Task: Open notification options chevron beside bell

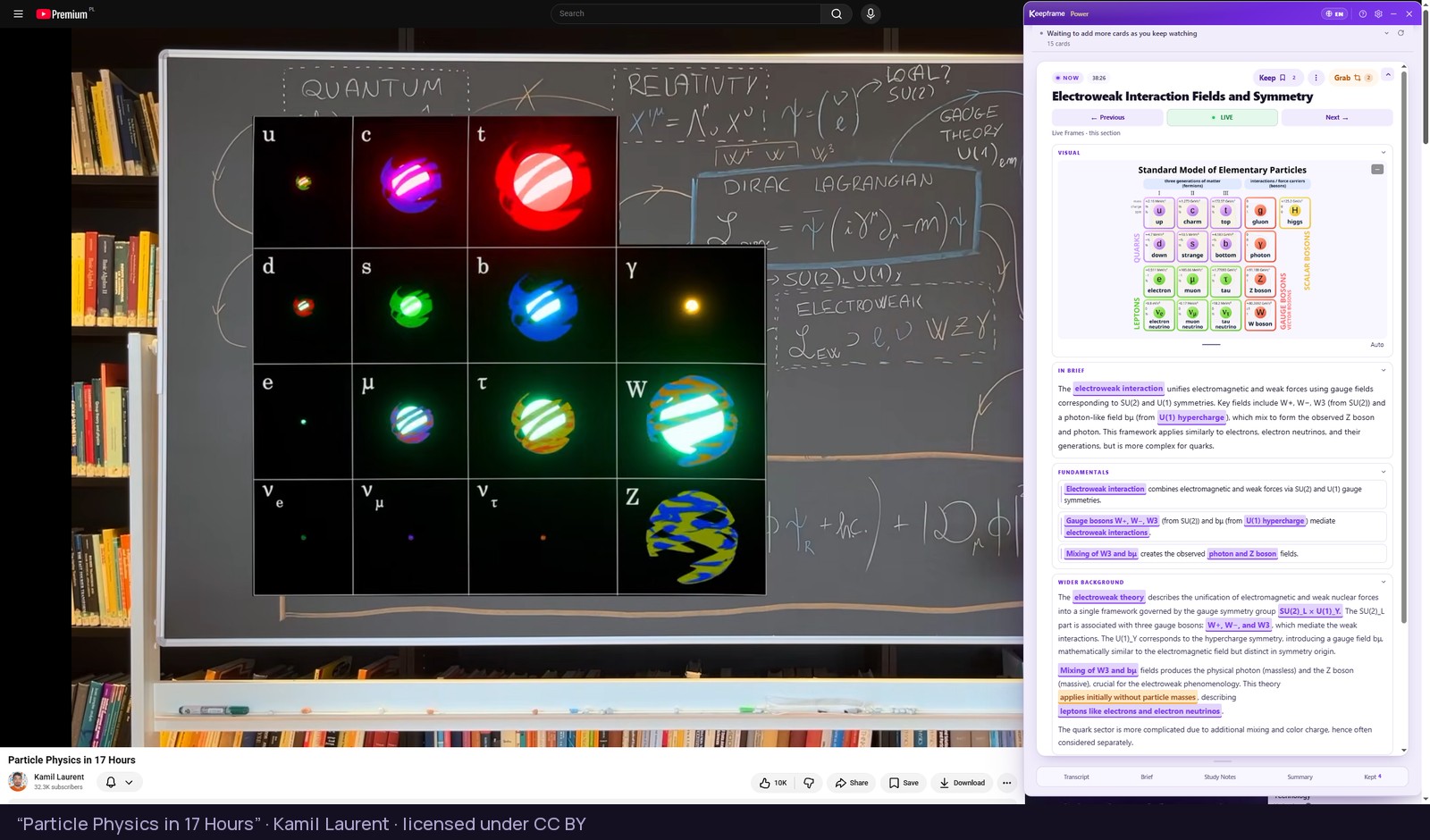Action: (x=129, y=782)
